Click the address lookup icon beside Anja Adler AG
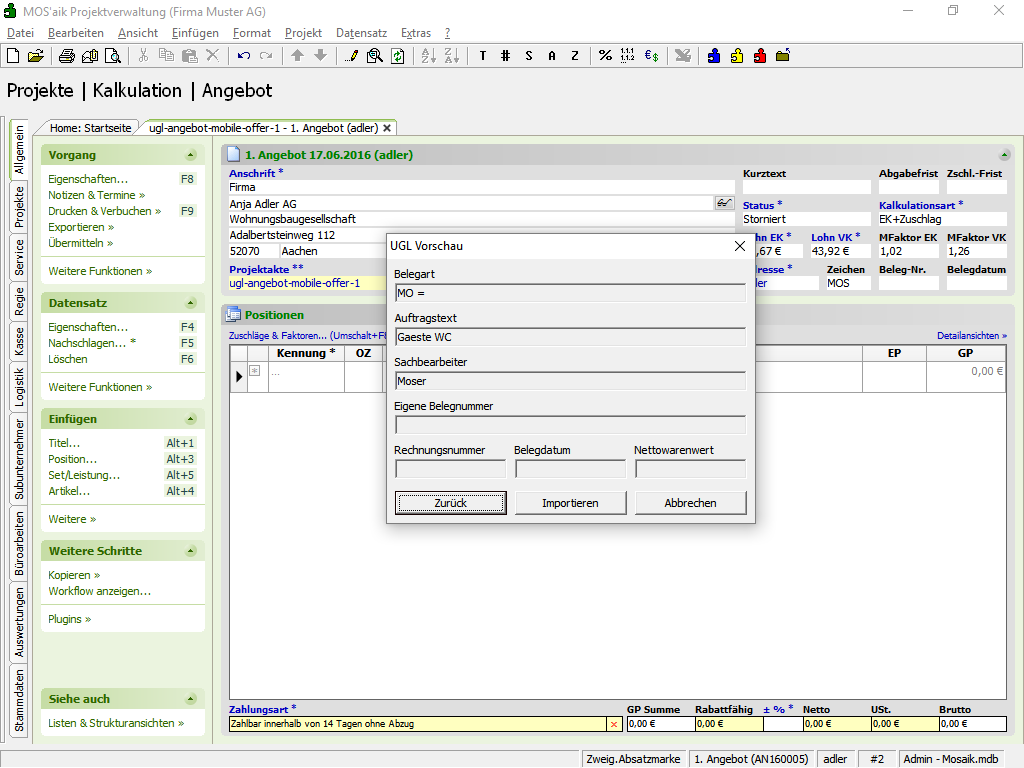This screenshot has height=768, width=1024. [x=724, y=203]
